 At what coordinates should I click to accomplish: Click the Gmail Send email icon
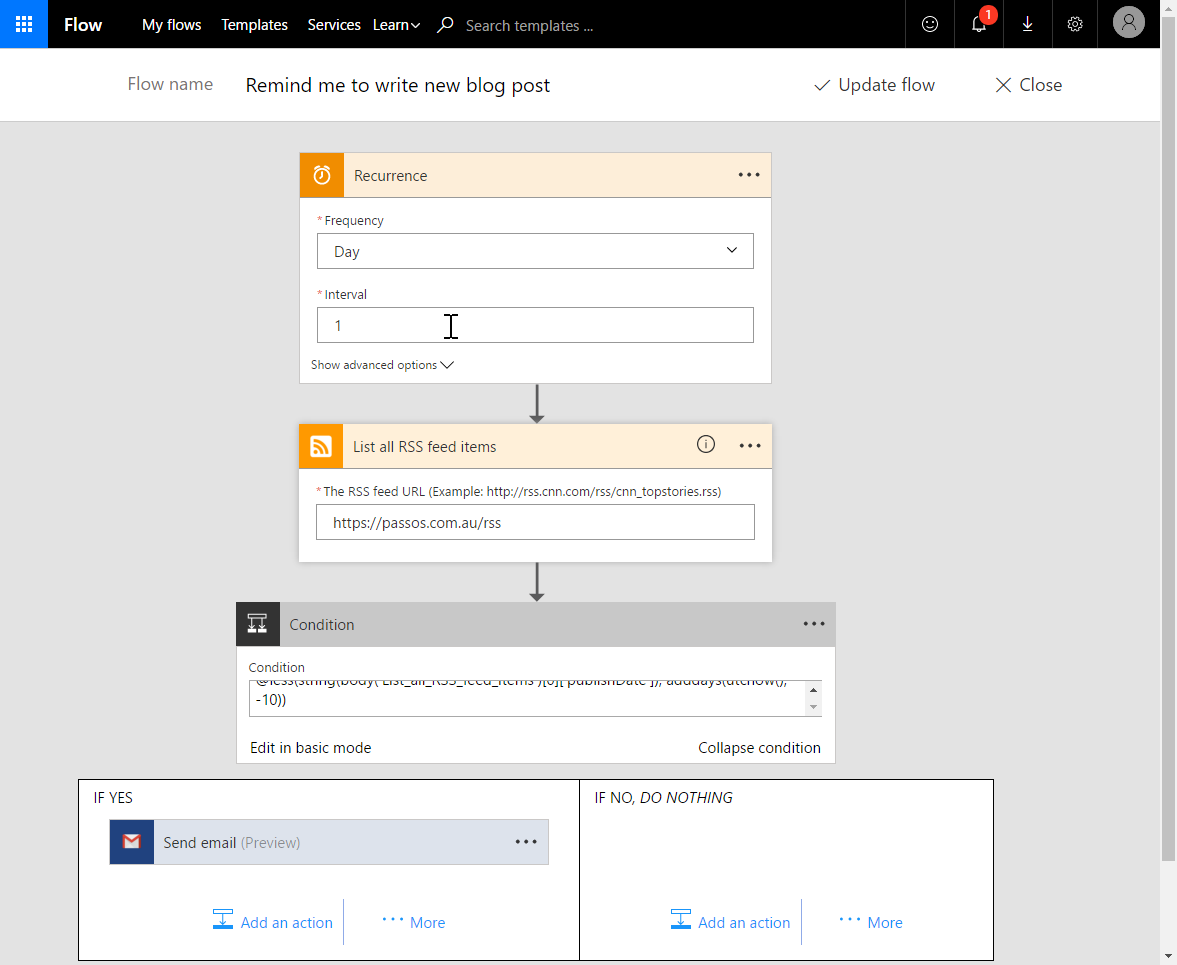[x=132, y=842]
